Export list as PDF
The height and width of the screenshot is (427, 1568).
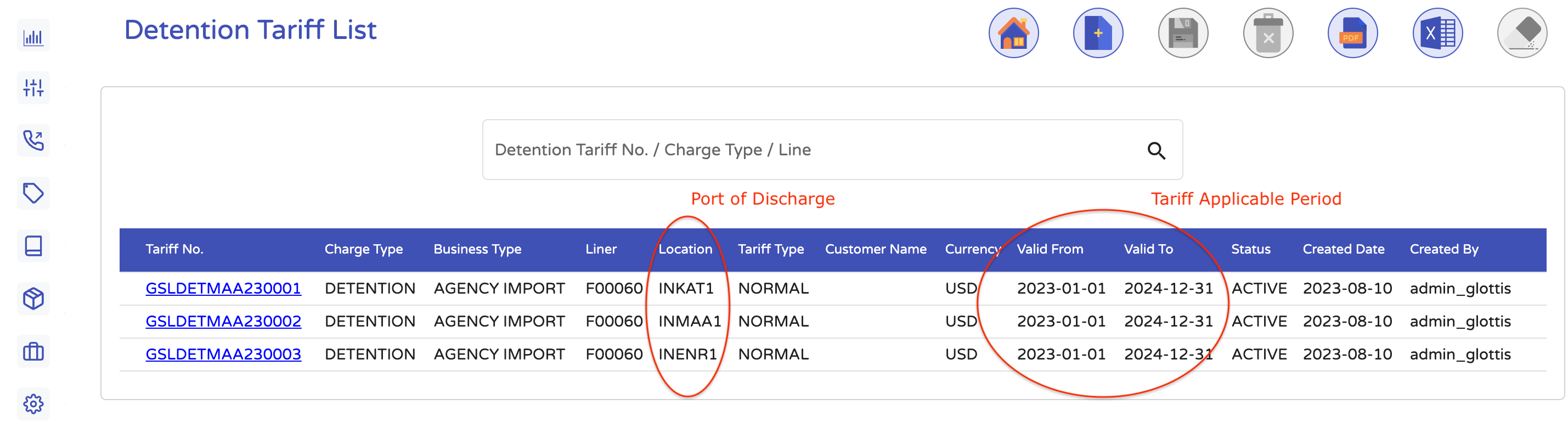(1352, 33)
